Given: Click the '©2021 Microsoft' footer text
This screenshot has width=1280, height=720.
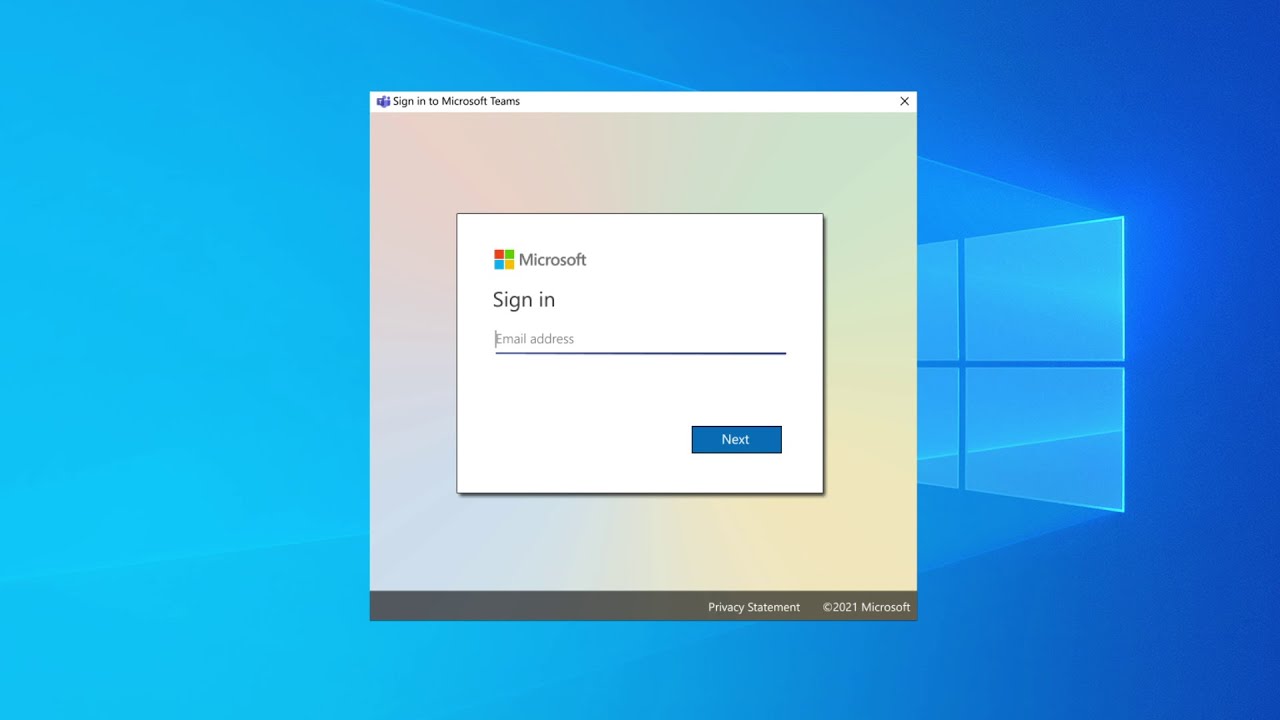Looking at the screenshot, I should coord(866,607).
